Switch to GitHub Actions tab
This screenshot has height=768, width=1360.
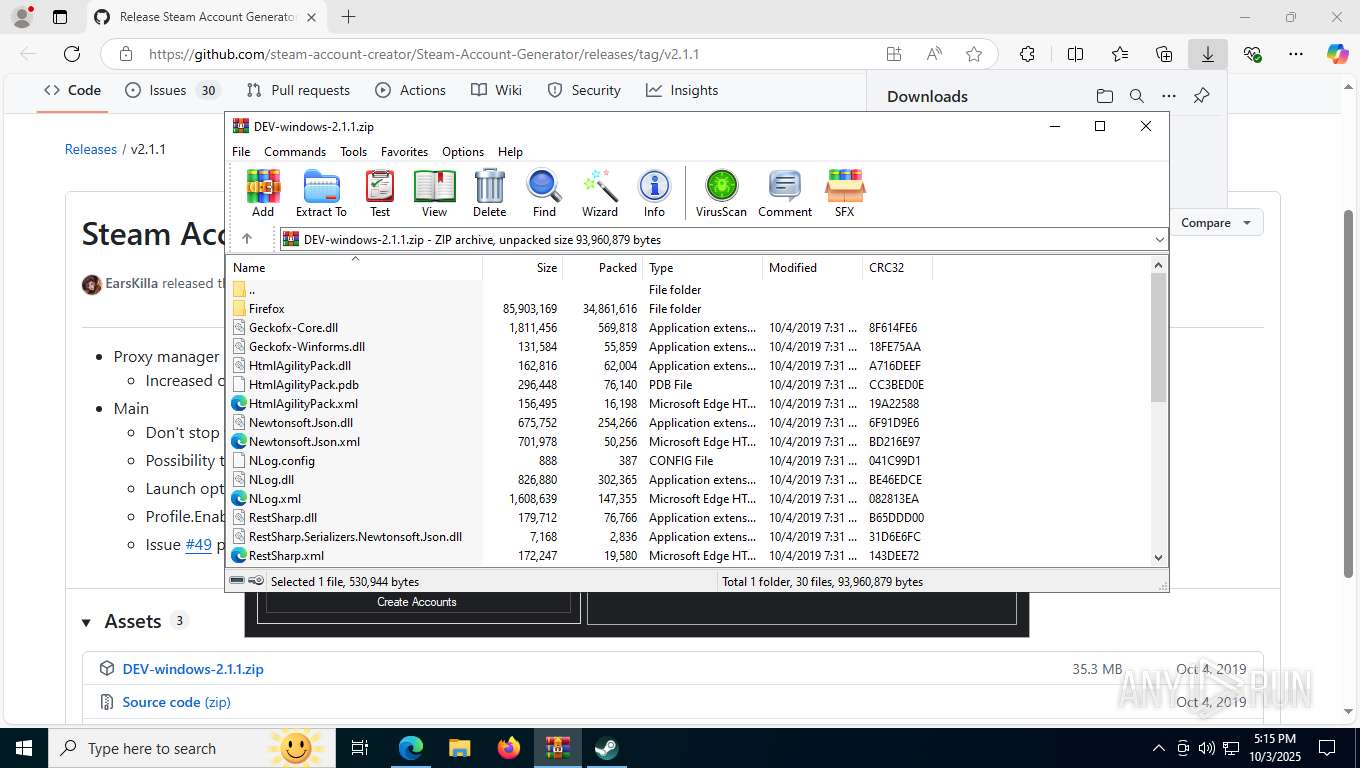[x=410, y=90]
